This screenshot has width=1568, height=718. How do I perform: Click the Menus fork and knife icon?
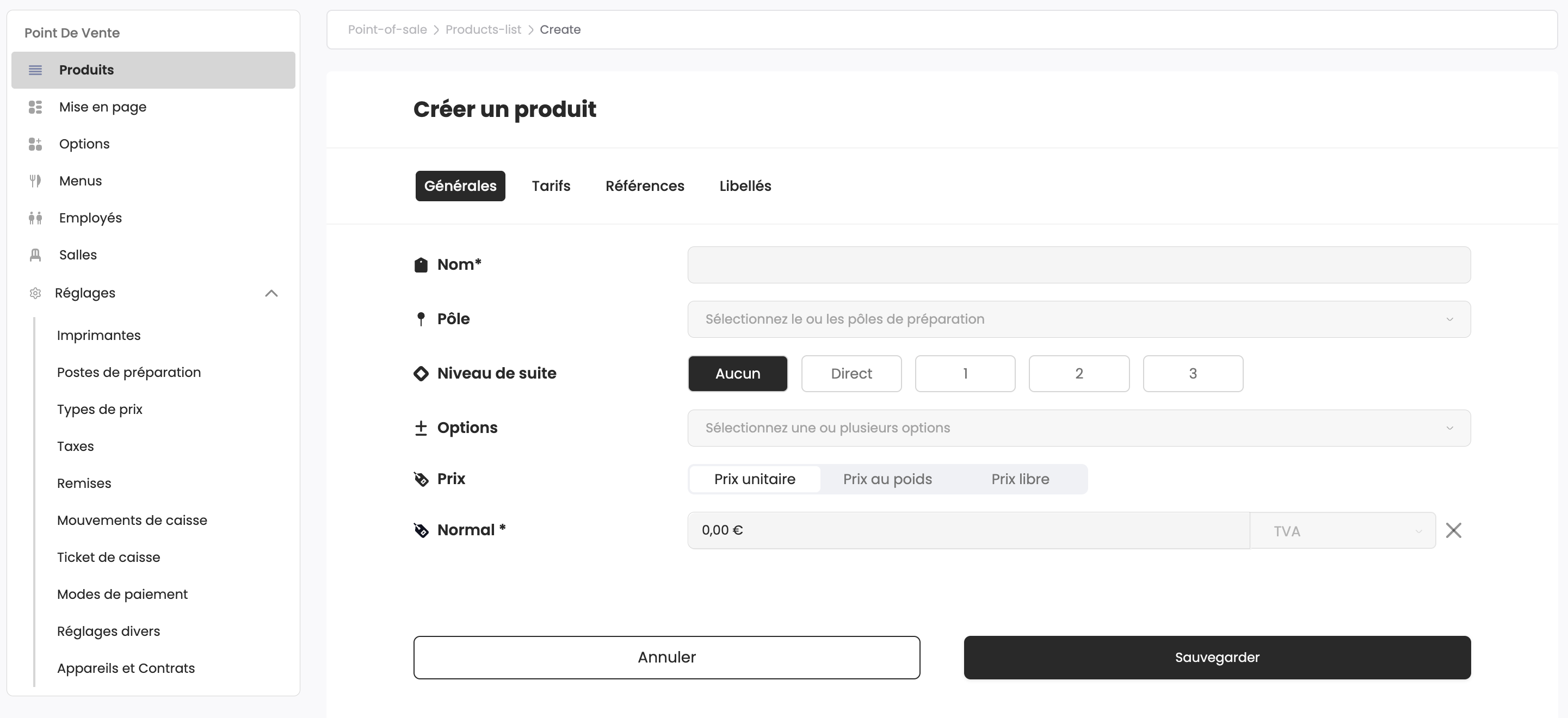pyautogui.click(x=35, y=181)
